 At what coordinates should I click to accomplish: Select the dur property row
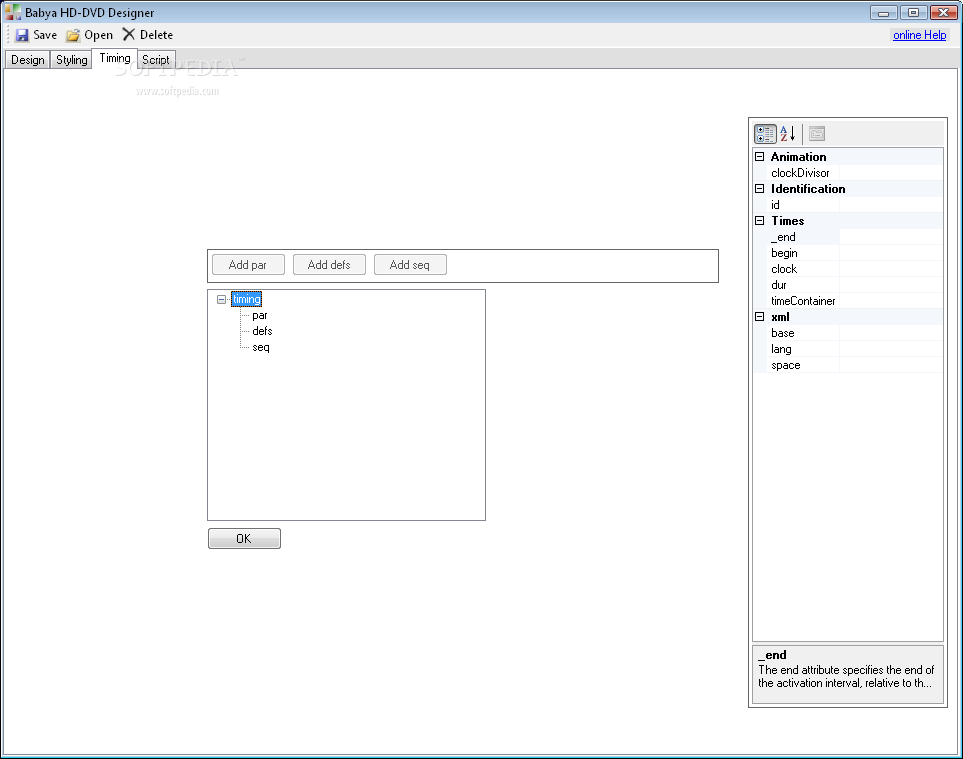point(848,285)
